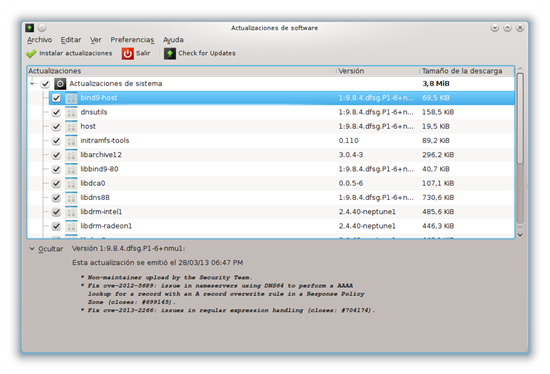Click the package icon of bind9-host

[x=71, y=98]
